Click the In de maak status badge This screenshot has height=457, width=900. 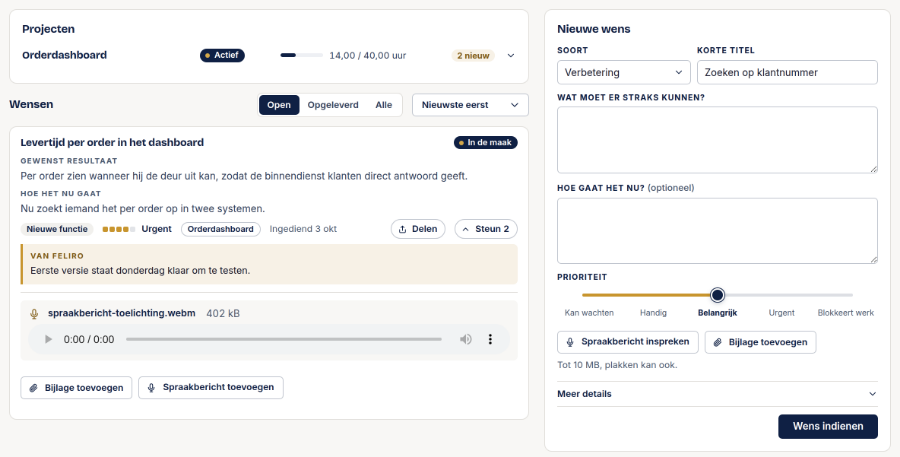point(486,142)
